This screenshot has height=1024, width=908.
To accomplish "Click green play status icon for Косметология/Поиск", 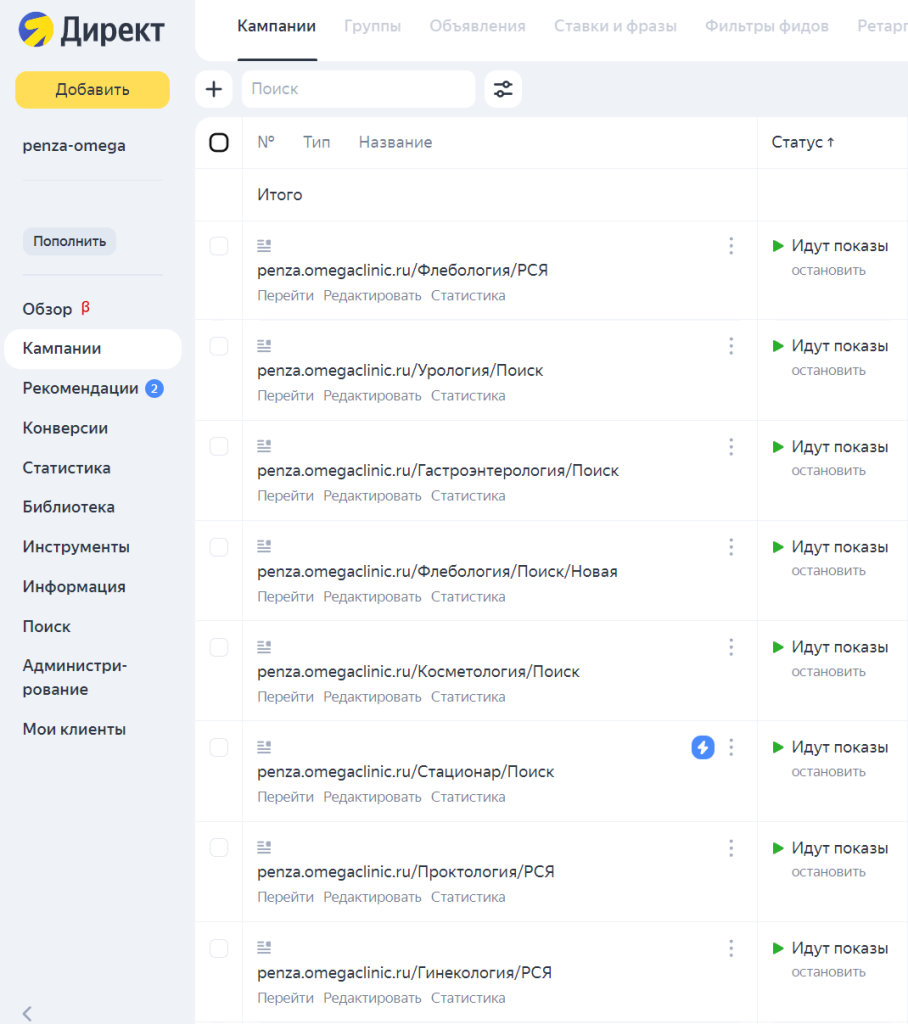I will click(x=778, y=647).
